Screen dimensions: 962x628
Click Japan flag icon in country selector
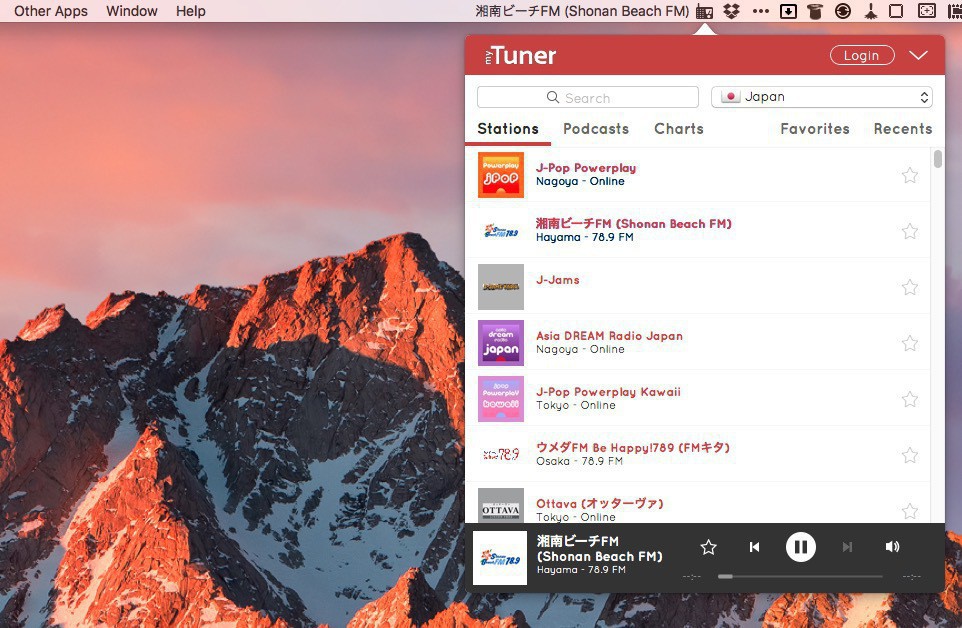730,97
